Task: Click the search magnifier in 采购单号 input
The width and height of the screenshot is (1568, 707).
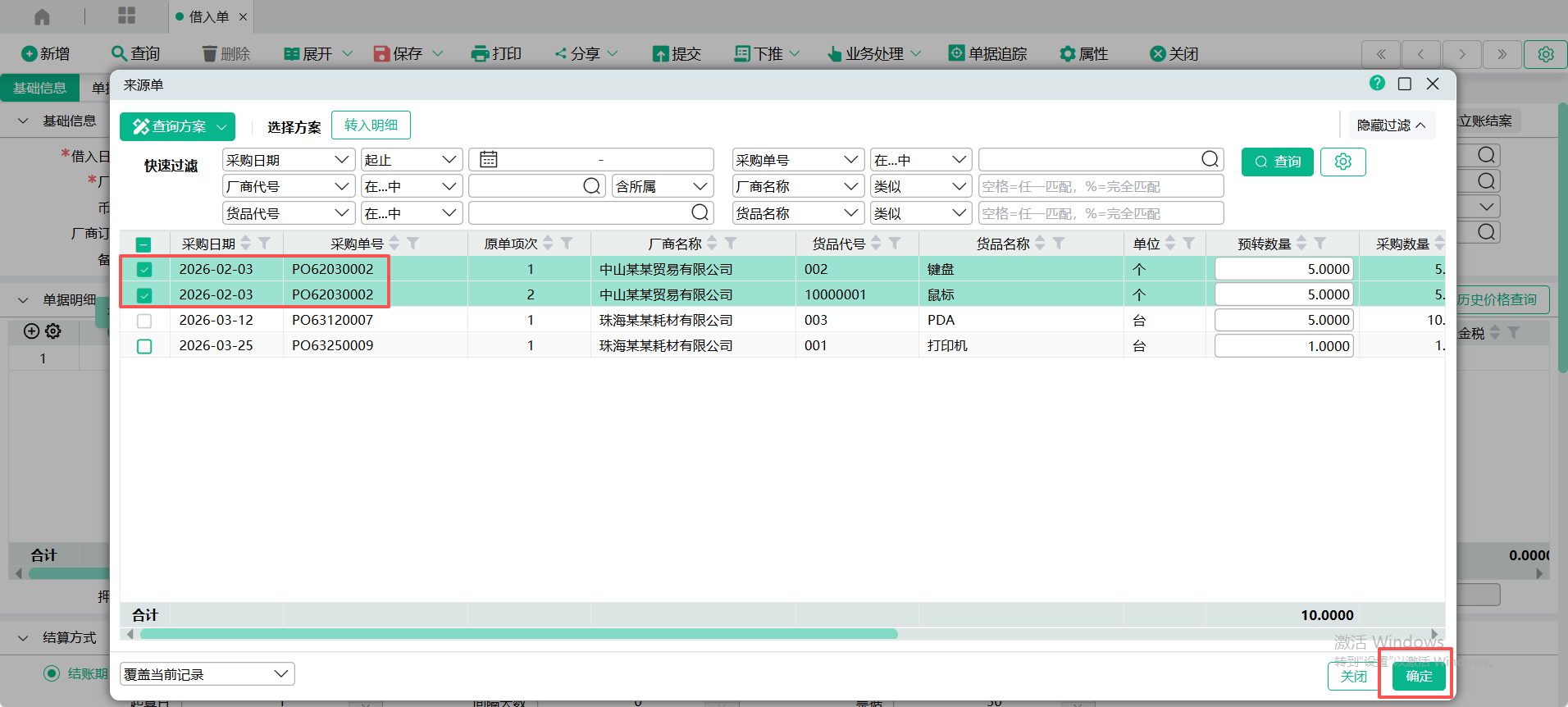Action: click(1210, 160)
